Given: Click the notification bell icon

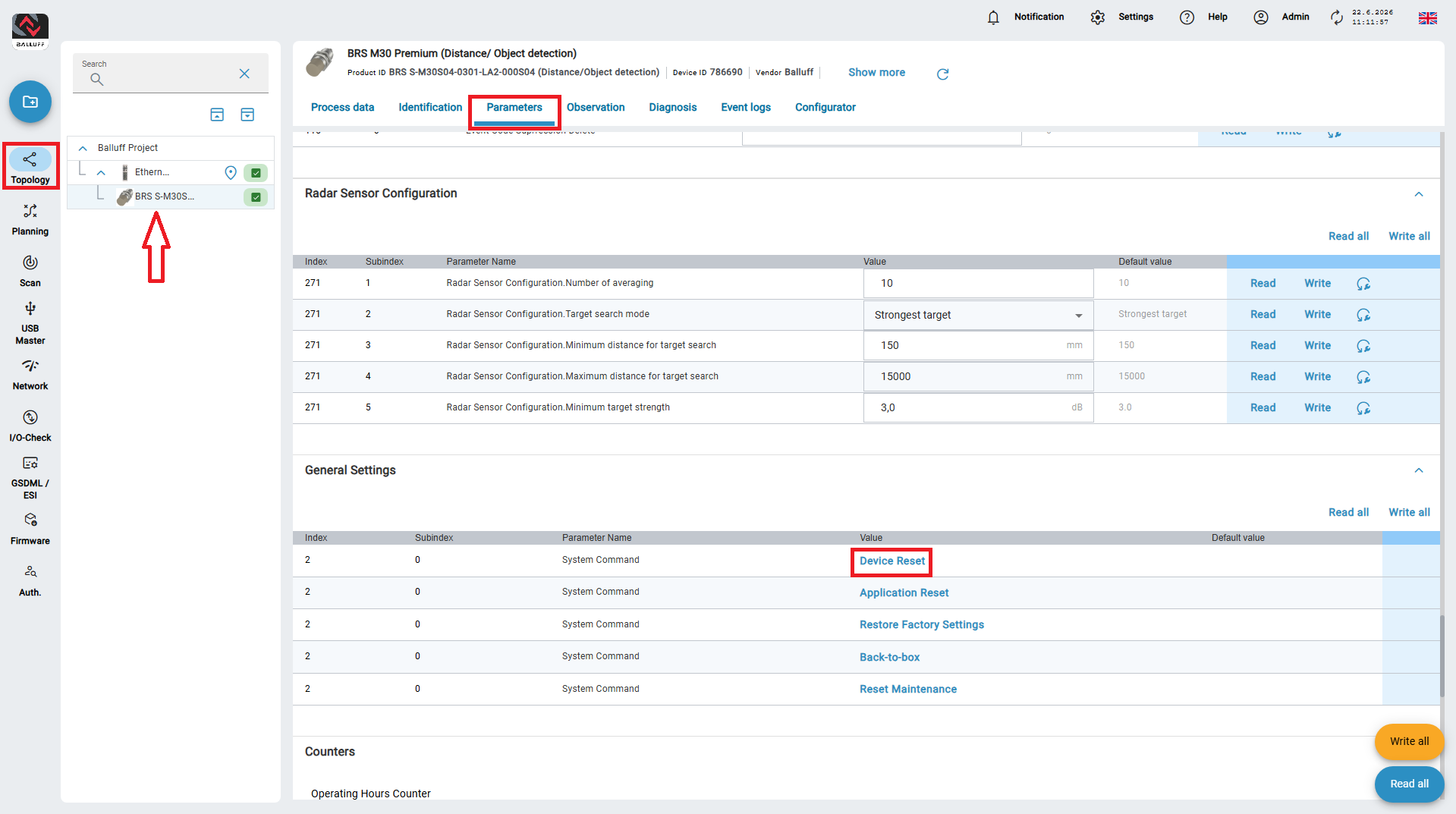Looking at the screenshot, I should [x=993, y=17].
